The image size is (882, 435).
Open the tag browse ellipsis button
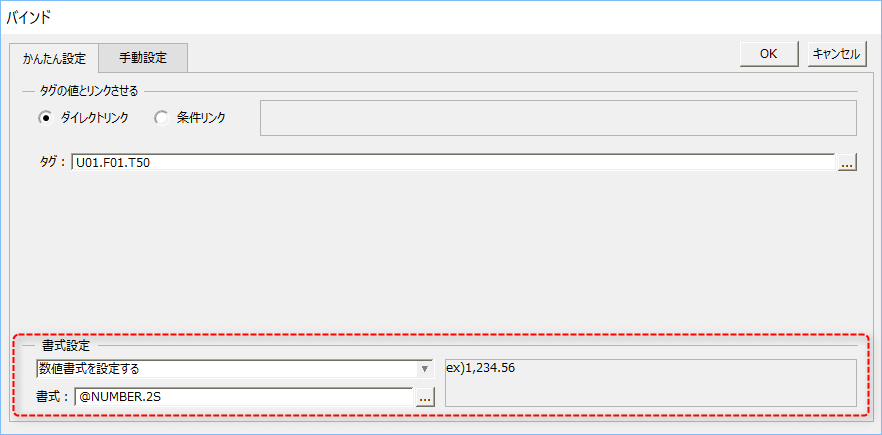[x=847, y=163]
